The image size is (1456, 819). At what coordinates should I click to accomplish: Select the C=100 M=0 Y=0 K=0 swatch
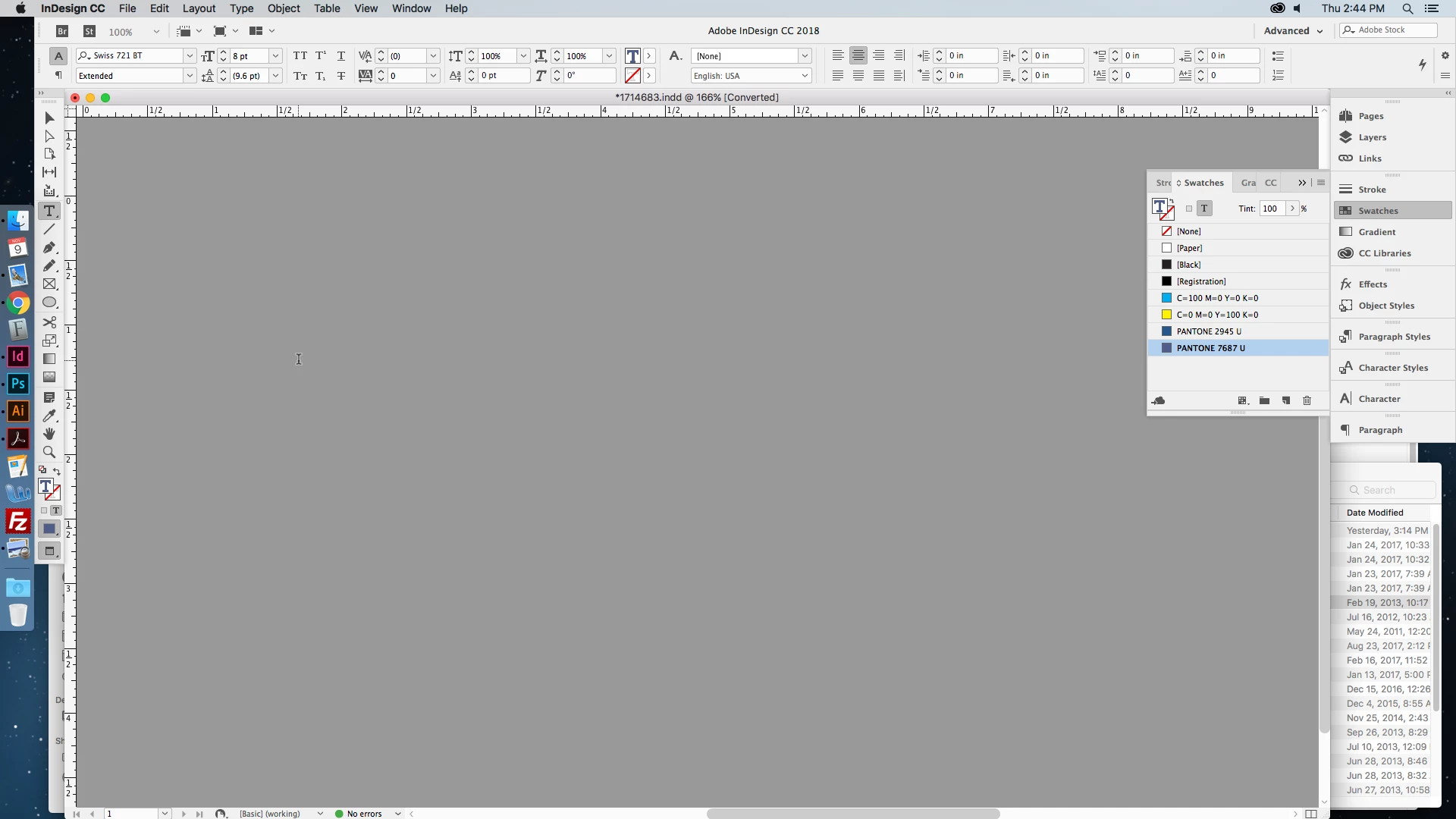coord(1238,298)
